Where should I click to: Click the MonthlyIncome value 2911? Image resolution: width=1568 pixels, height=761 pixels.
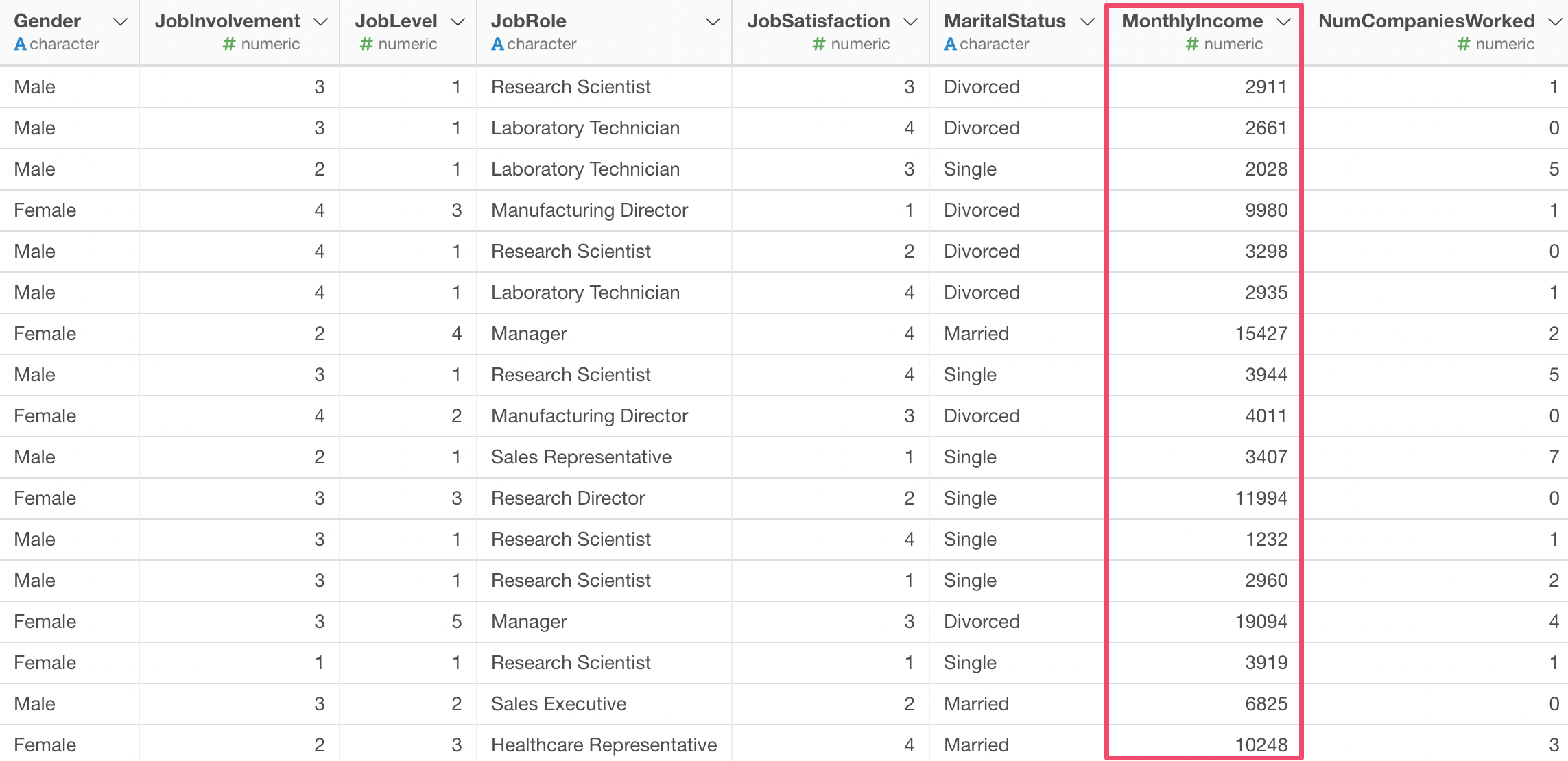(x=1266, y=87)
